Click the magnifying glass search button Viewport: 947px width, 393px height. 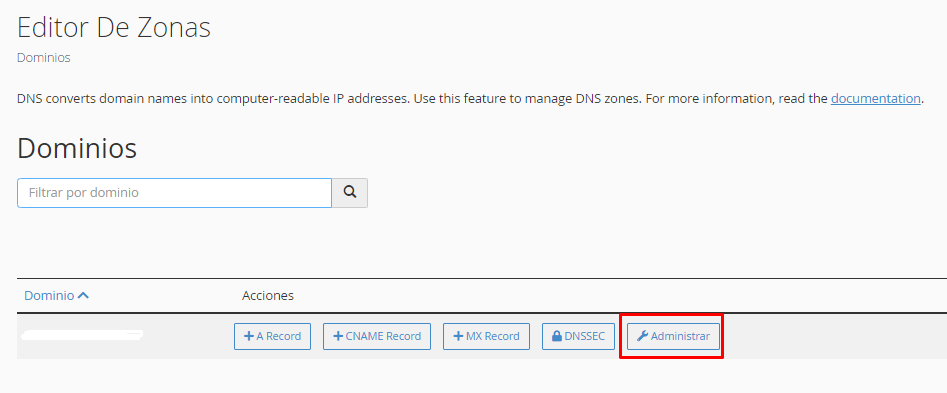pos(350,193)
